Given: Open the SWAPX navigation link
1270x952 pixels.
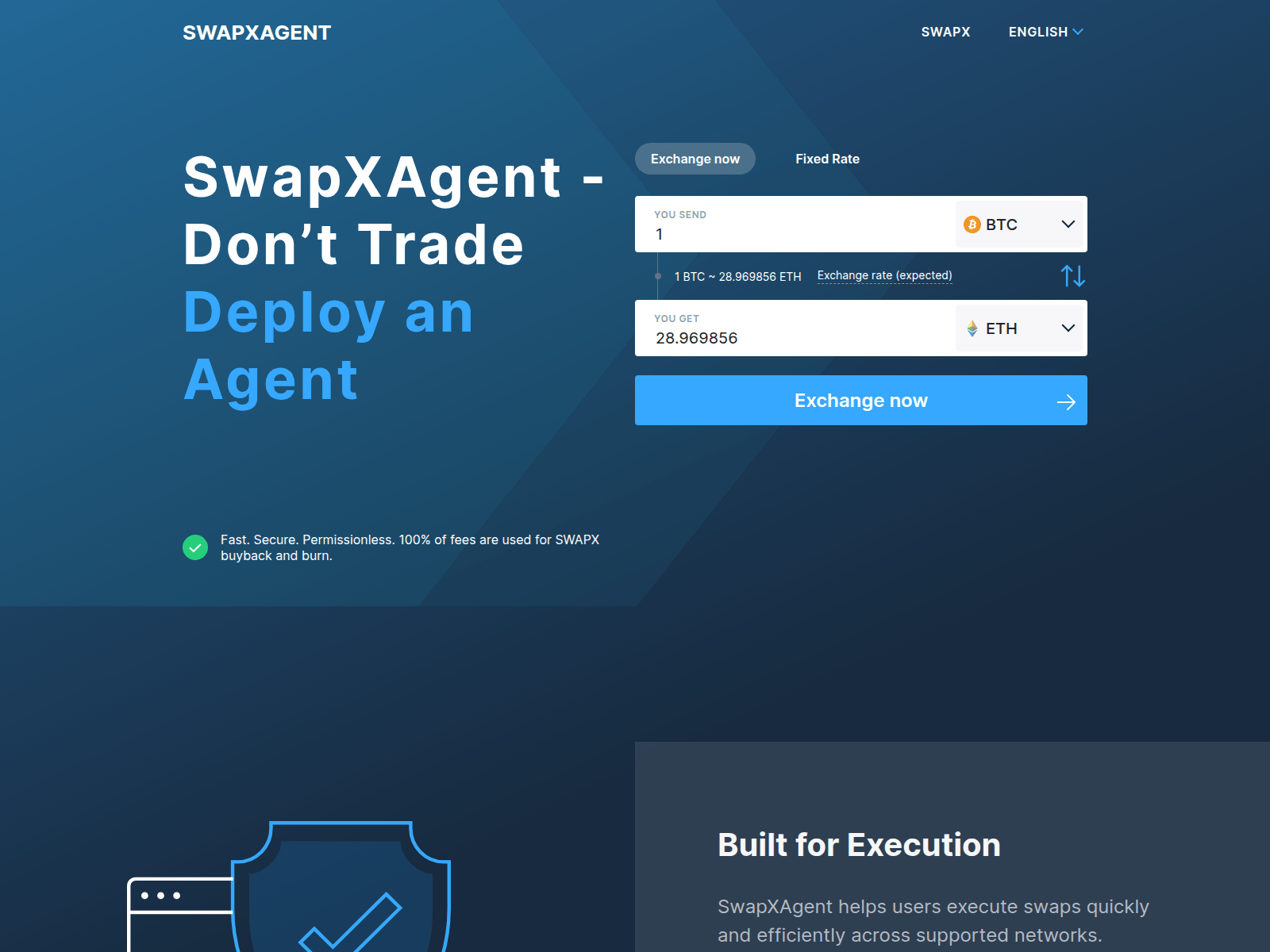Looking at the screenshot, I should click(x=945, y=32).
